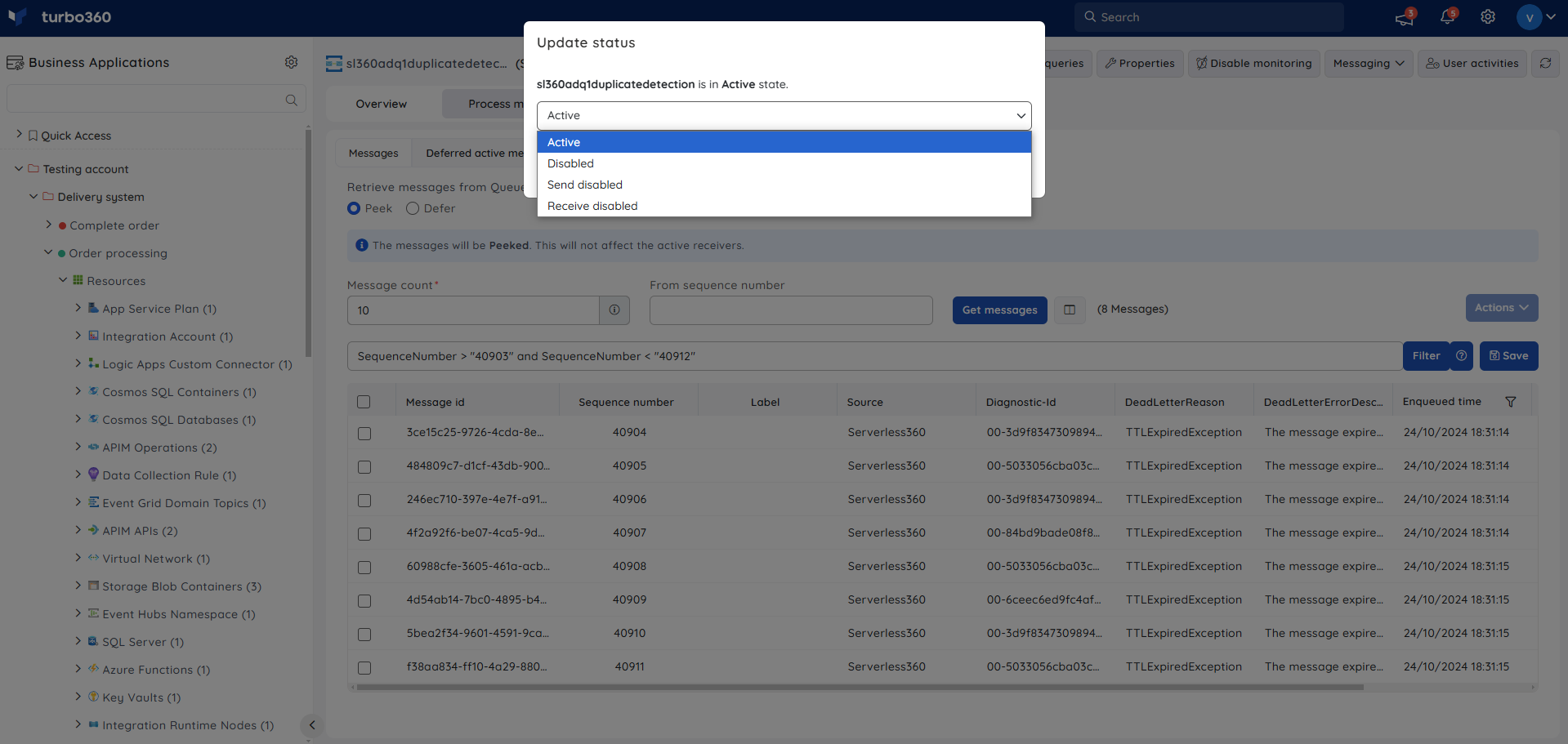The width and height of the screenshot is (1568, 744).
Task: Click the SQL Server icon
Action: pos(93,641)
